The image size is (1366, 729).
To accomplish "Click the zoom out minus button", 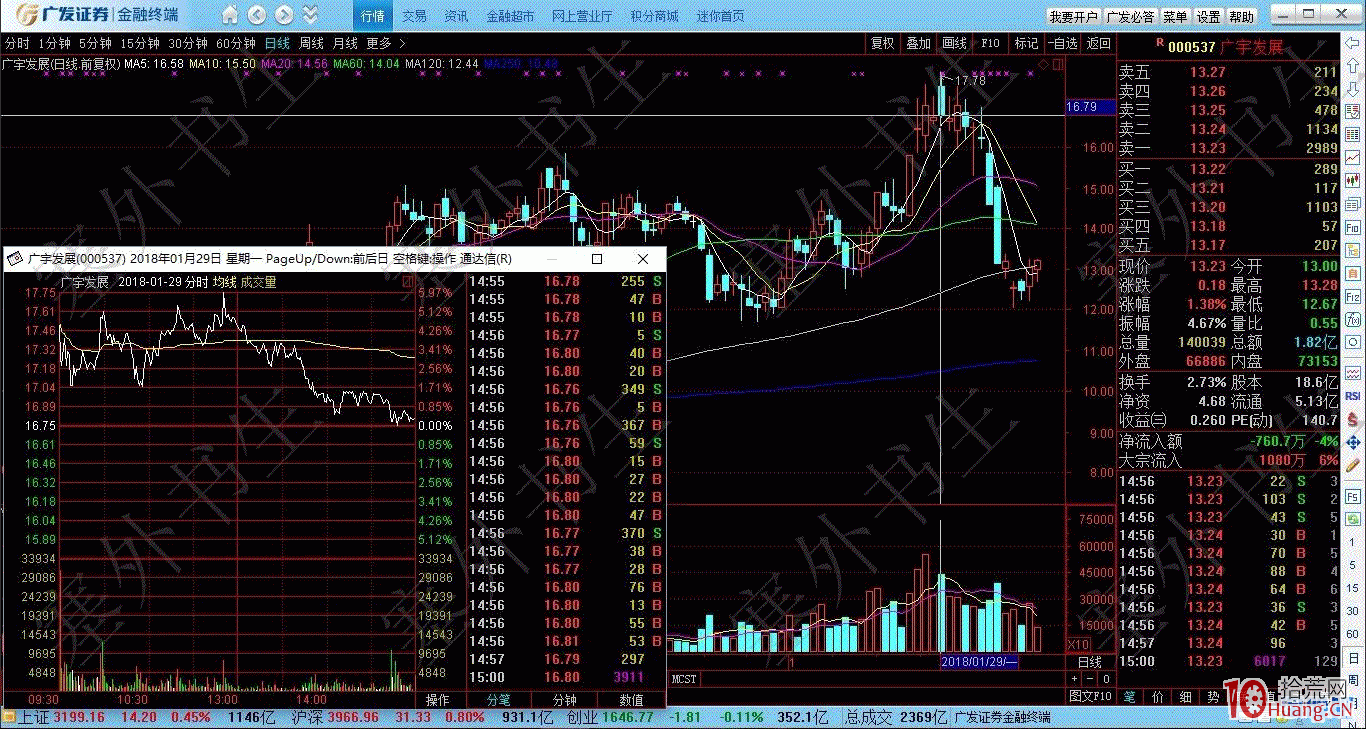I will point(1090,679).
